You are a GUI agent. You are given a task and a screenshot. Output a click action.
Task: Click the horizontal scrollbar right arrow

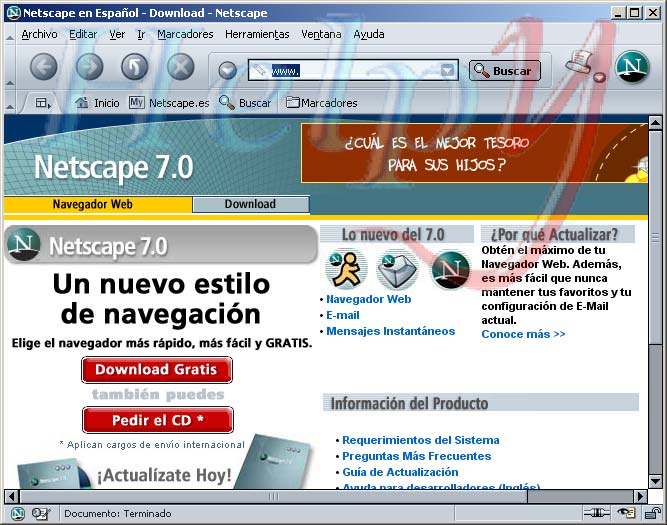click(640, 496)
